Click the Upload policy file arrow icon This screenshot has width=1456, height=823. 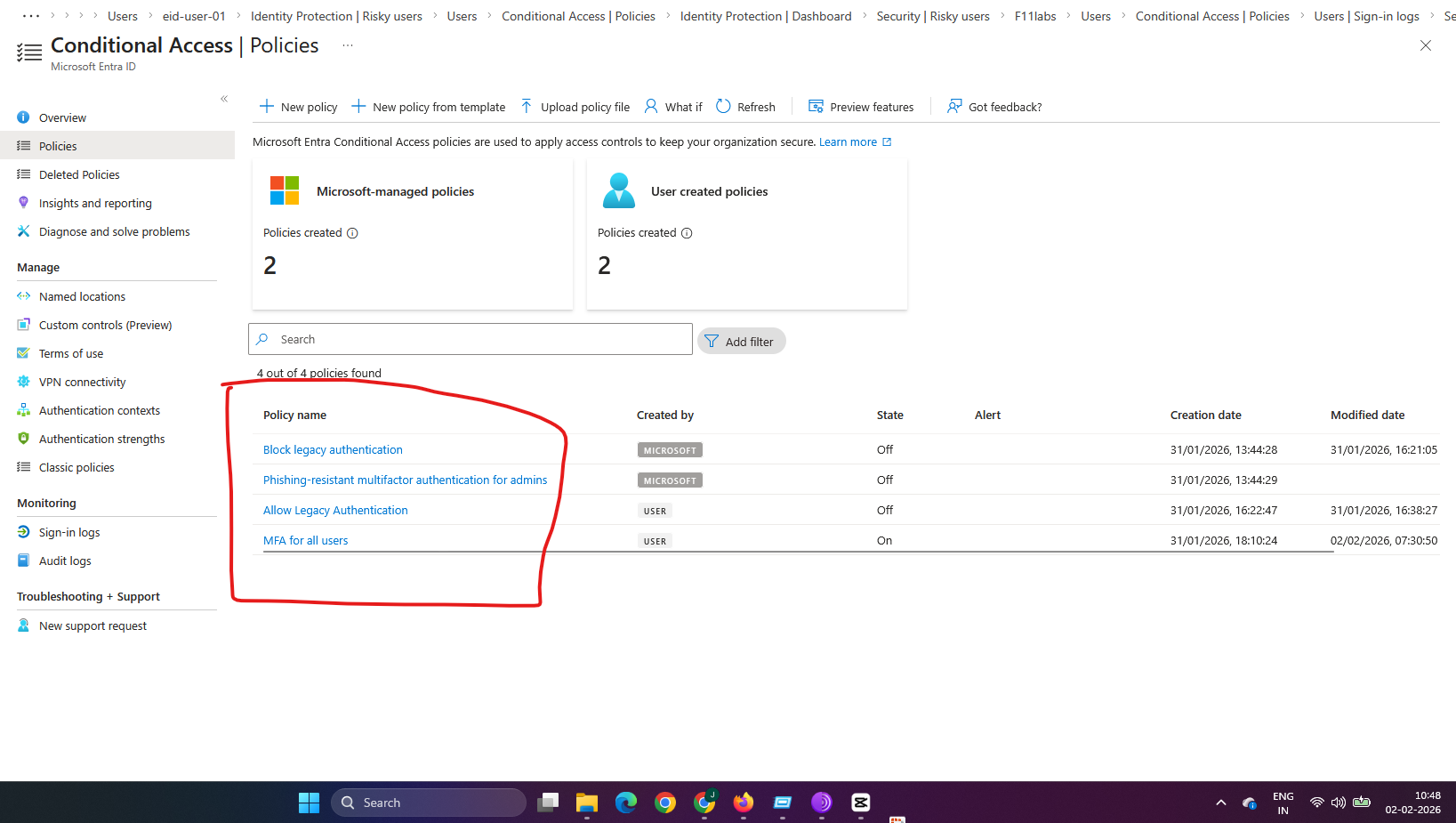tap(527, 107)
